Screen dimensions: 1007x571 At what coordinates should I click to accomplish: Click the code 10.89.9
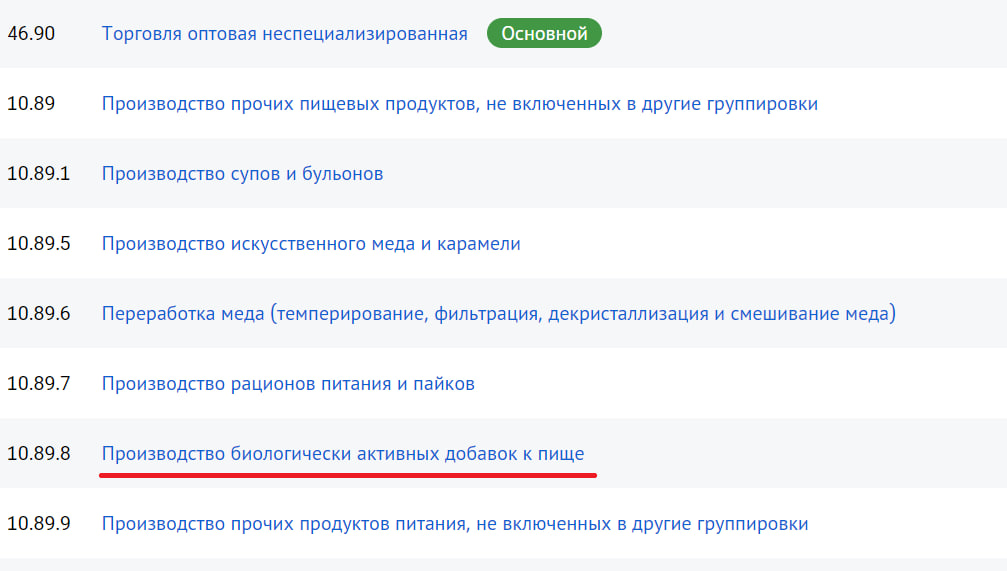pyautogui.click(x=38, y=524)
